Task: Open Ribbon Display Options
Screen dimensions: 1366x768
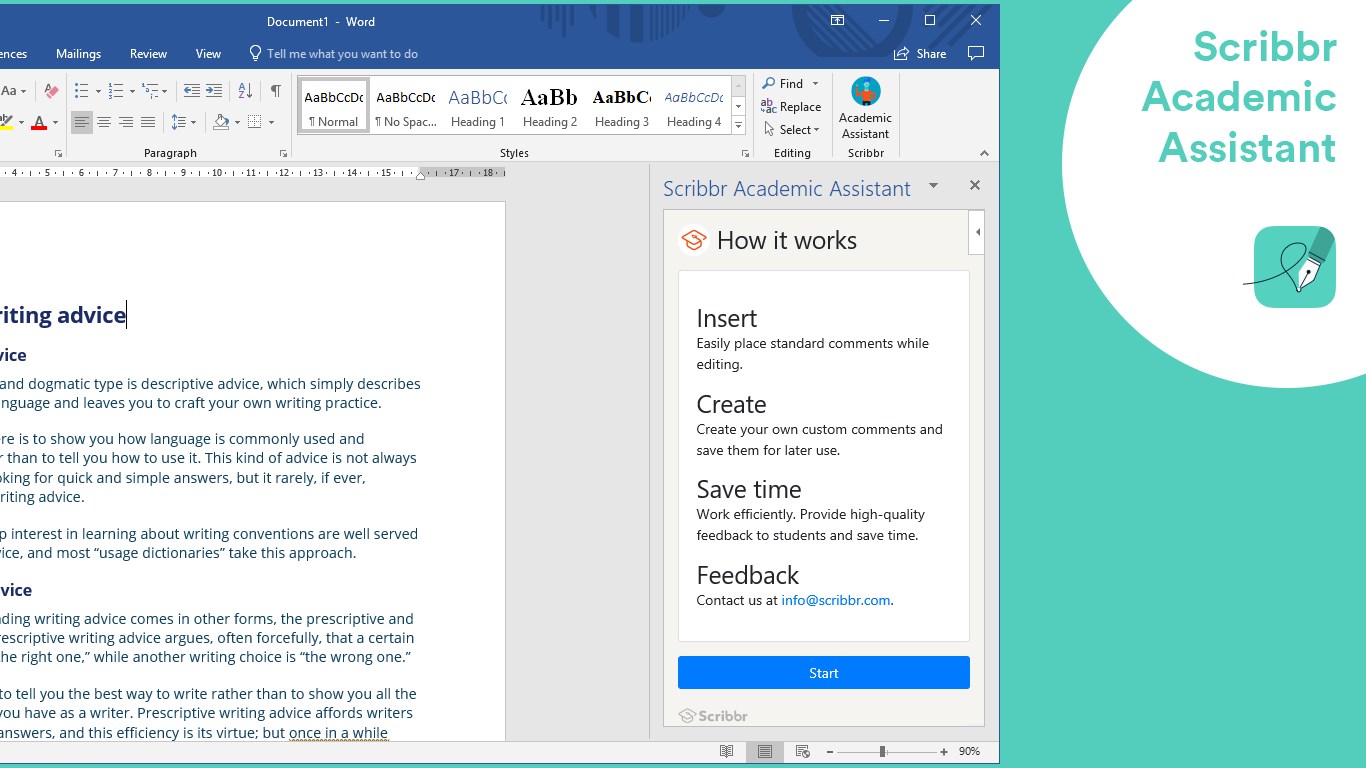Action: pos(838,20)
